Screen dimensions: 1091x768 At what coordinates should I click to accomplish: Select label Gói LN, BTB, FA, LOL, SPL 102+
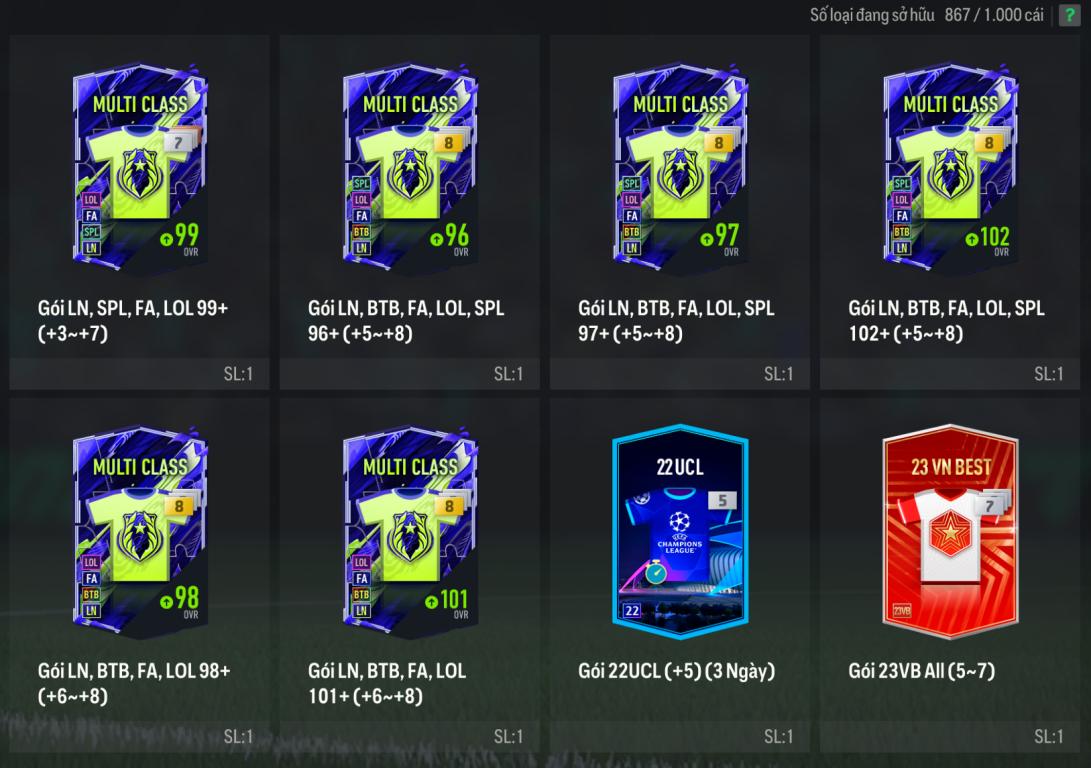click(946, 320)
